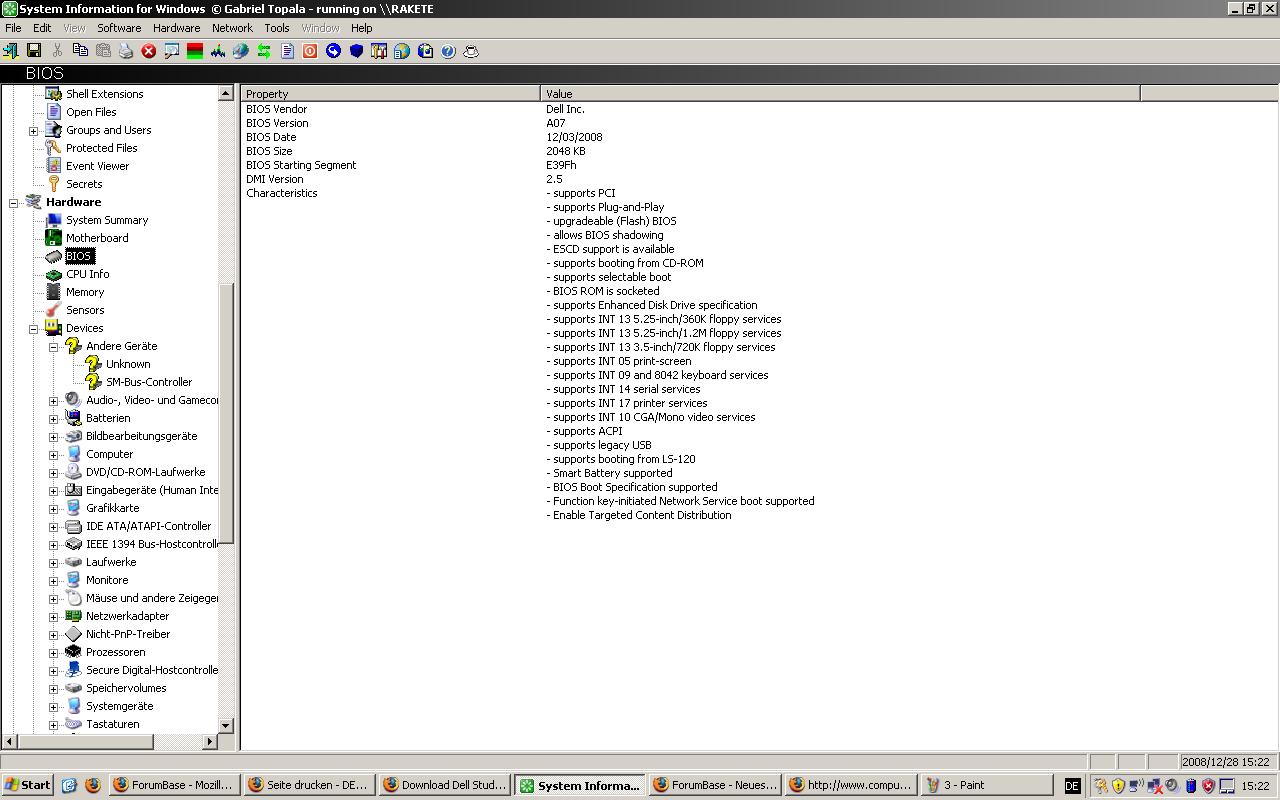Click the blue question mark help icon
The image size is (1280, 800).
(x=448, y=51)
